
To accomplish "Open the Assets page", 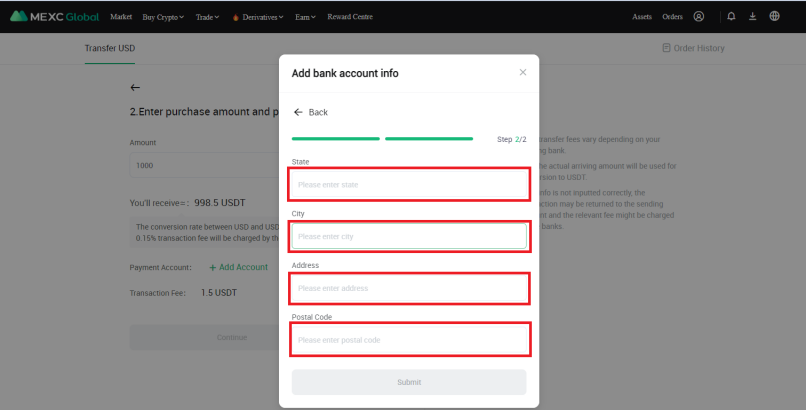I will point(642,17).
